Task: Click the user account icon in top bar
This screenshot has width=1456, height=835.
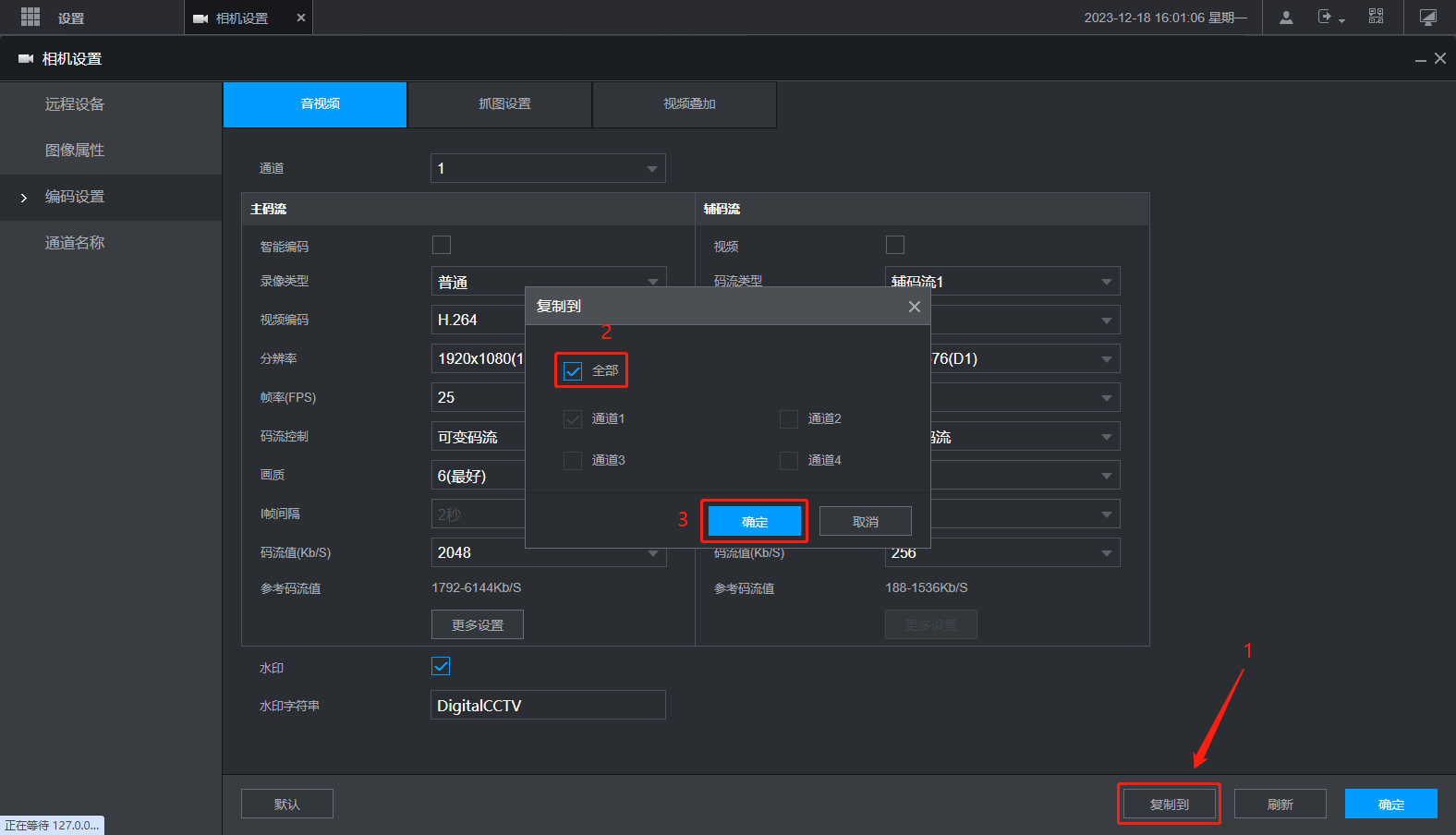Action: [1285, 18]
